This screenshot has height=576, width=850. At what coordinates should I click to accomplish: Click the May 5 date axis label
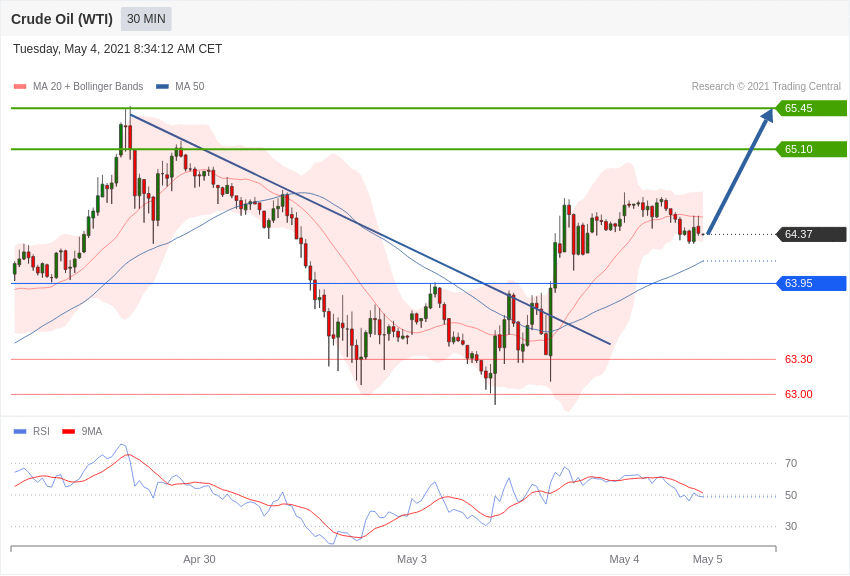point(707,559)
